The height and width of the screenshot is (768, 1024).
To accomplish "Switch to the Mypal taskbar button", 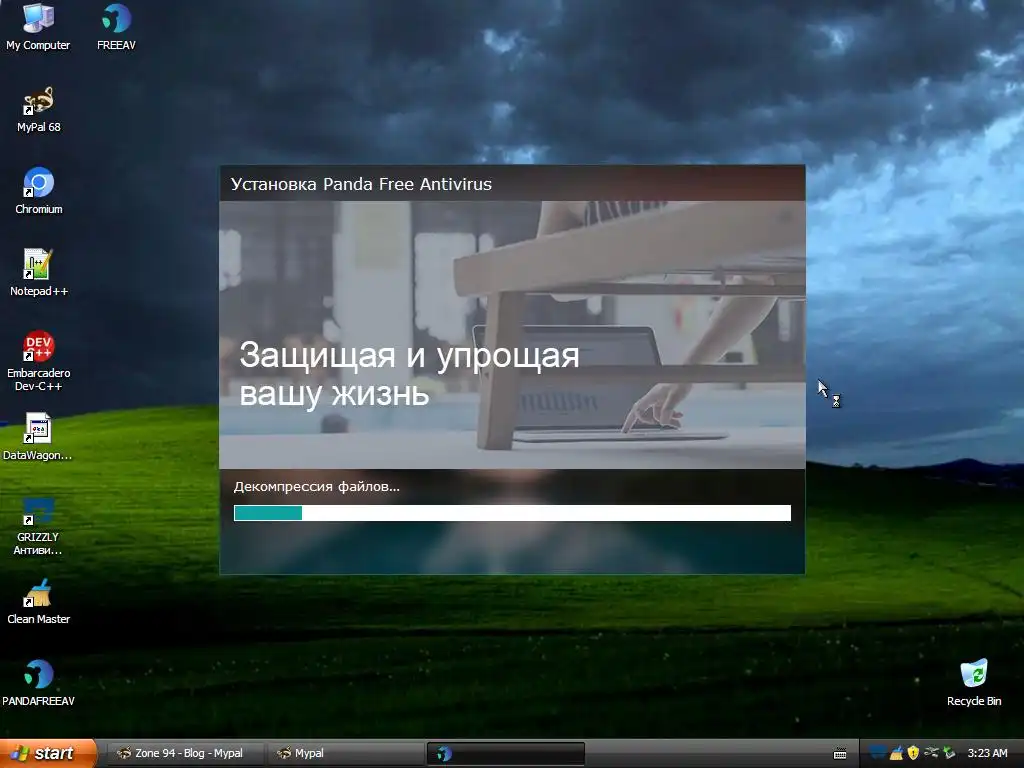I will click(344, 753).
